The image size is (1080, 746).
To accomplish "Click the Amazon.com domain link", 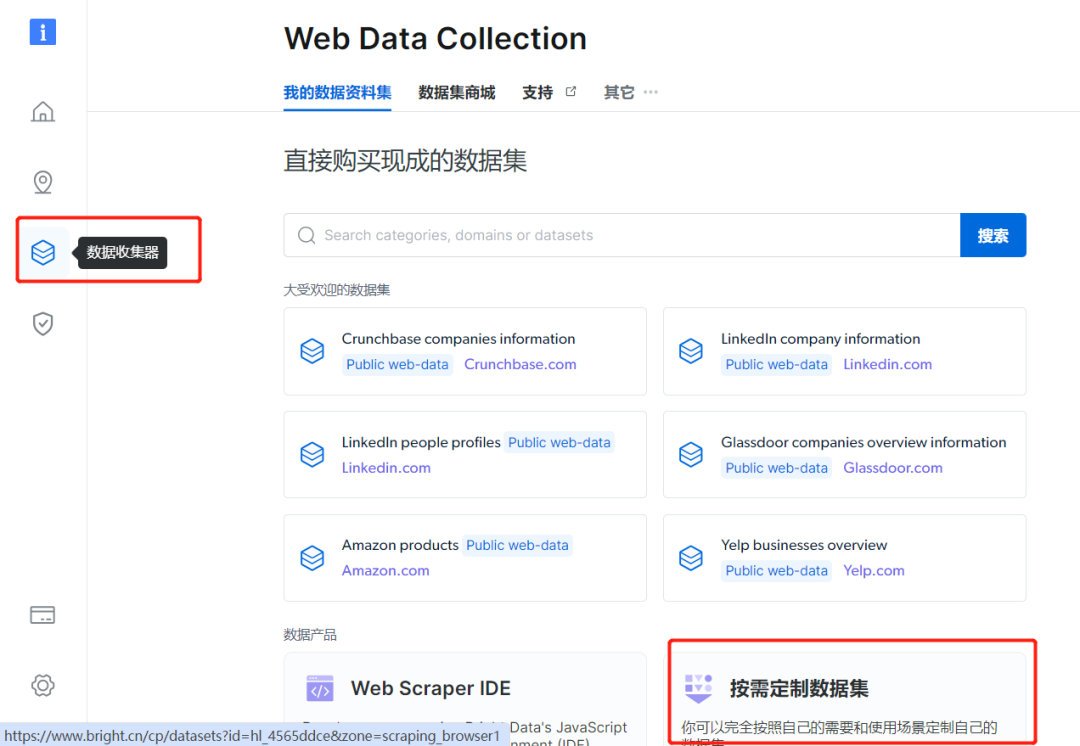I will click(x=386, y=570).
